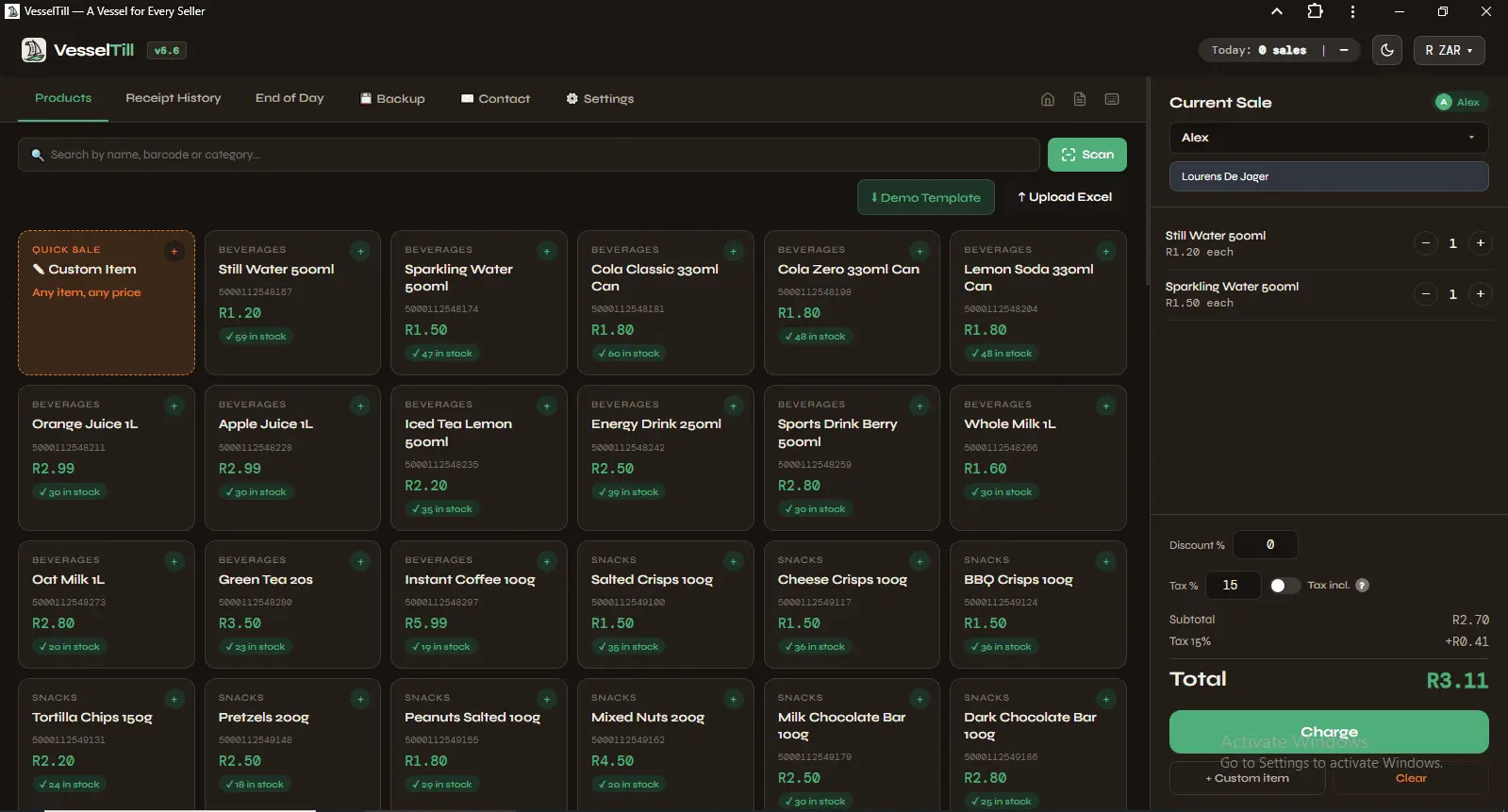The image size is (1508, 812).
Task: Click the Discount % input field
Action: (x=1266, y=545)
